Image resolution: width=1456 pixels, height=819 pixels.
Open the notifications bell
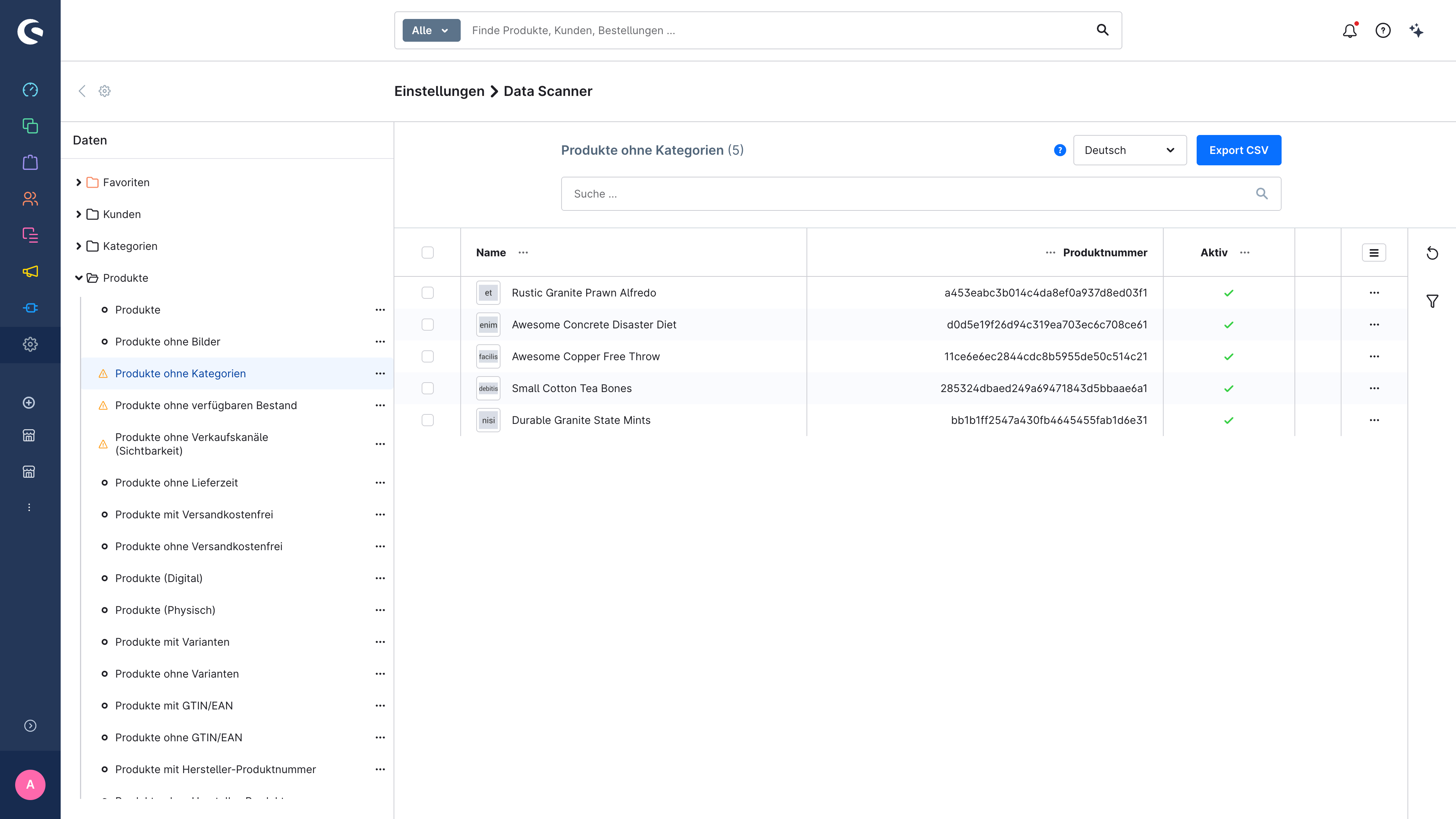pyautogui.click(x=1350, y=30)
